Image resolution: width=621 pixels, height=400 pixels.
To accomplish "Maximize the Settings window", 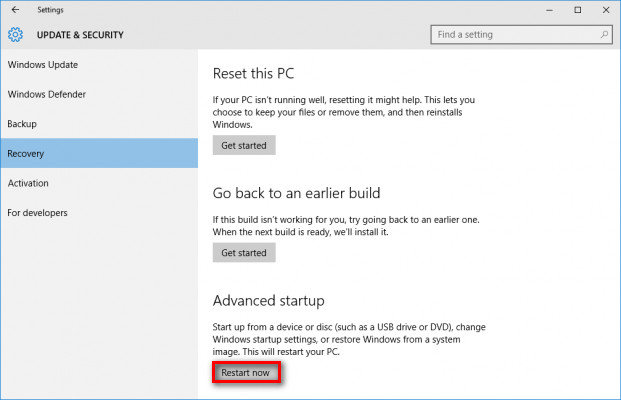I will pyautogui.click(x=578, y=10).
